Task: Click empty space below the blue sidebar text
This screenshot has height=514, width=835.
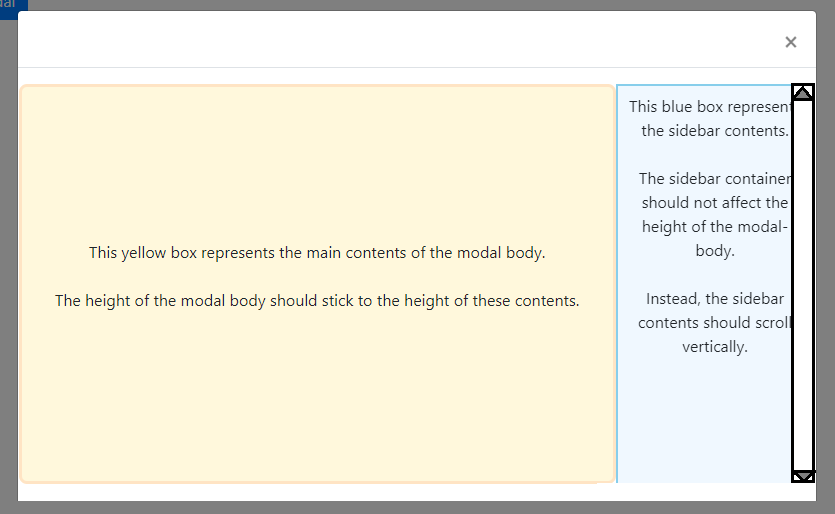Action: point(704,421)
